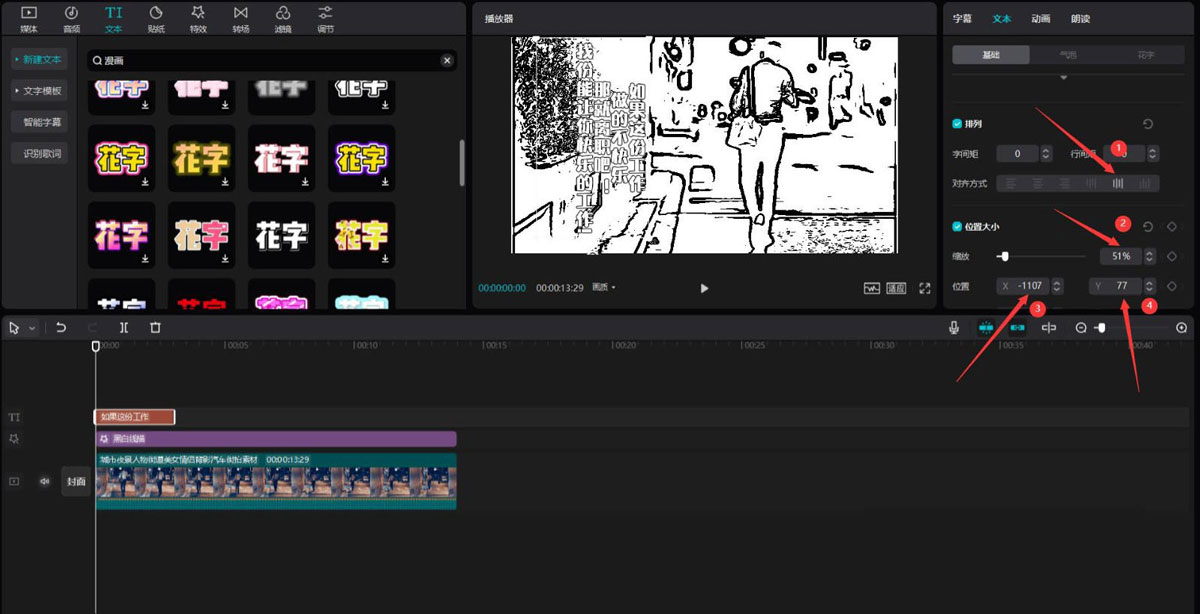Viewport: 1200px width, 614px height.
Task: Select the split clip tool in timeline toolbar
Action: 123,328
